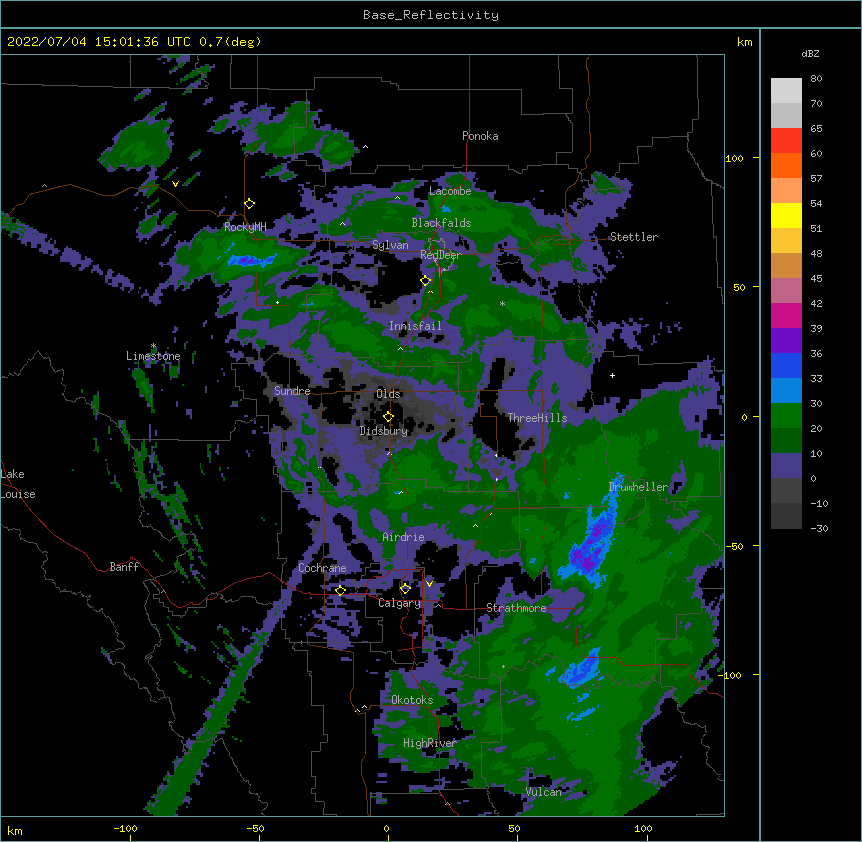Pick the bright yellow swatch in the legend
This screenshot has height=842, width=862.
tap(786, 215)
